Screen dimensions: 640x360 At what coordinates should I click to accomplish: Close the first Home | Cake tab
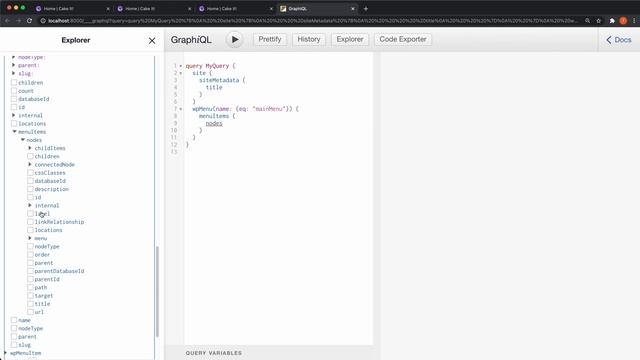[108, 9]
